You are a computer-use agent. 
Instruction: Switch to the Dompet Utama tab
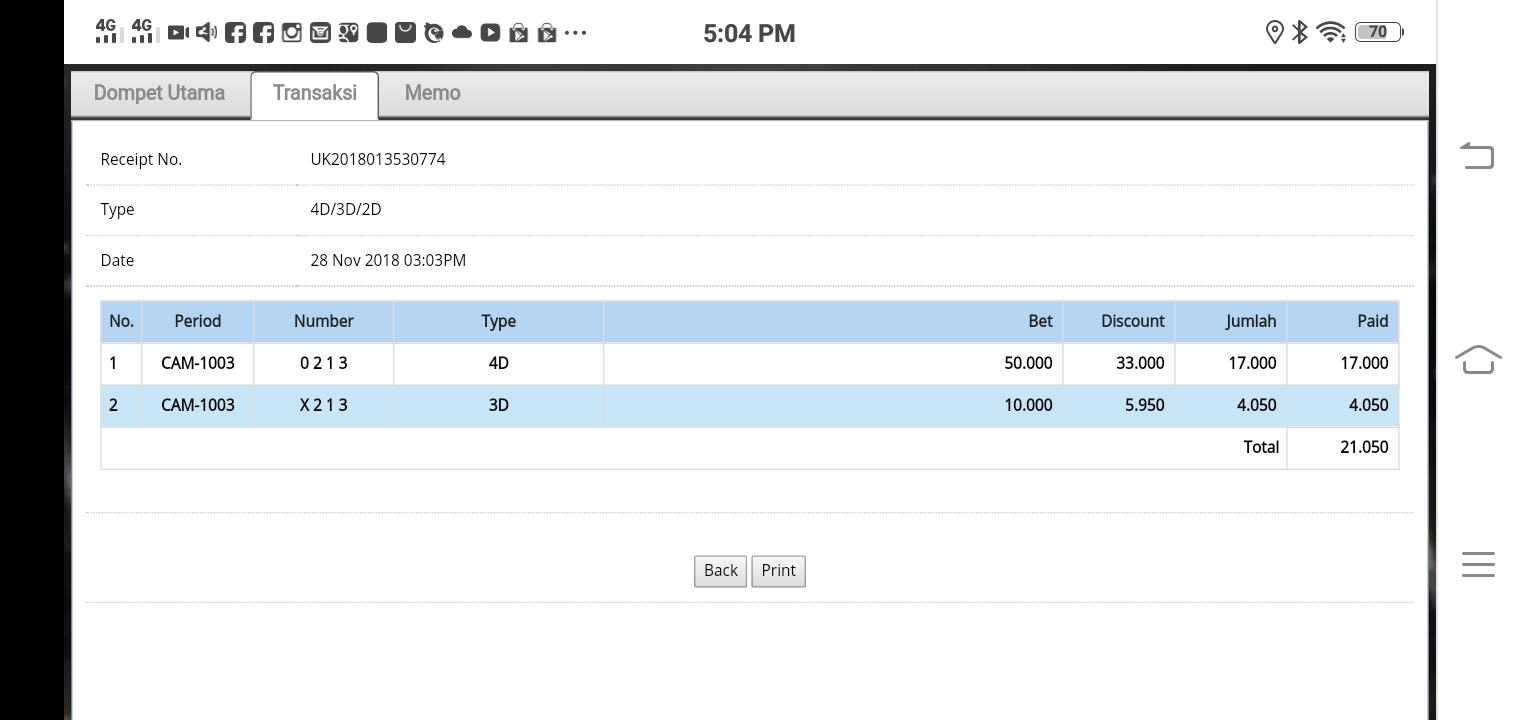[159, 93]
